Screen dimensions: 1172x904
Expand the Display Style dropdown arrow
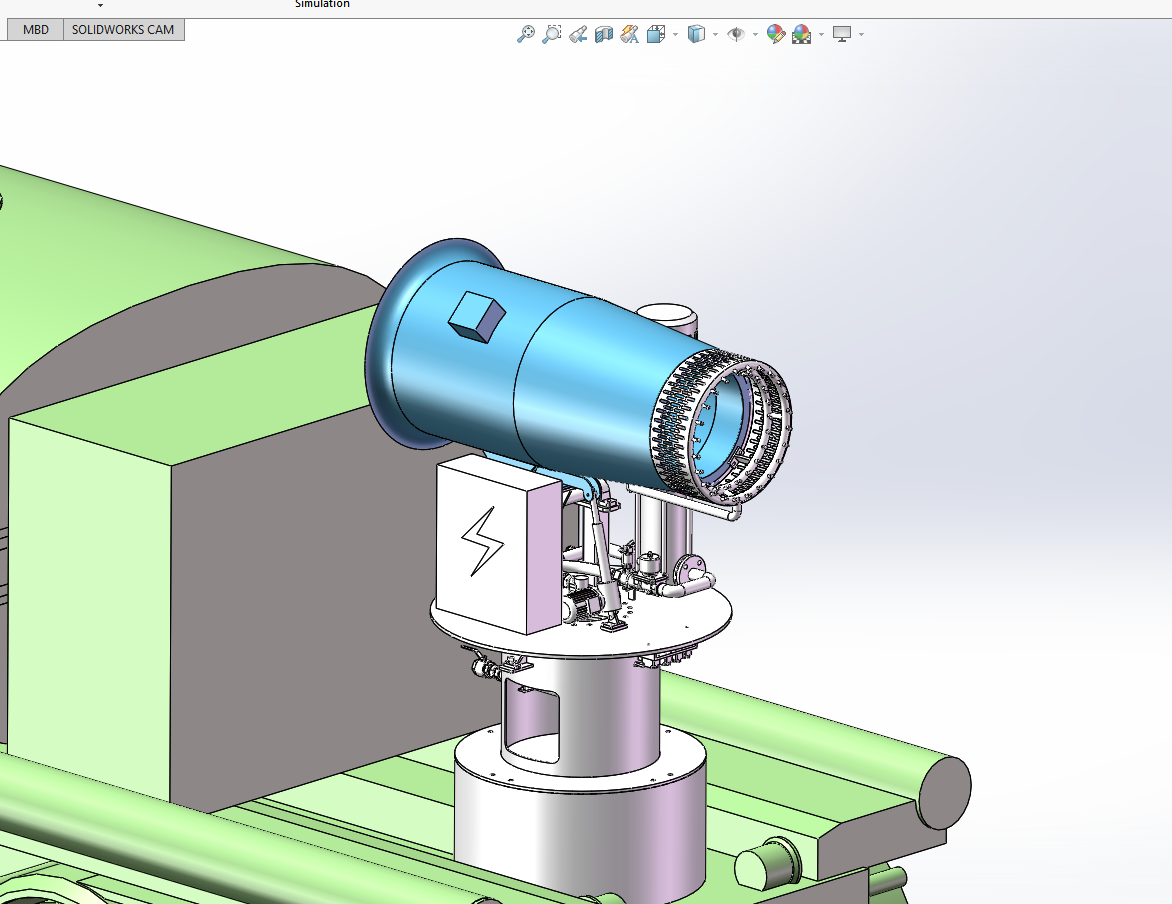tap(715, 35)
